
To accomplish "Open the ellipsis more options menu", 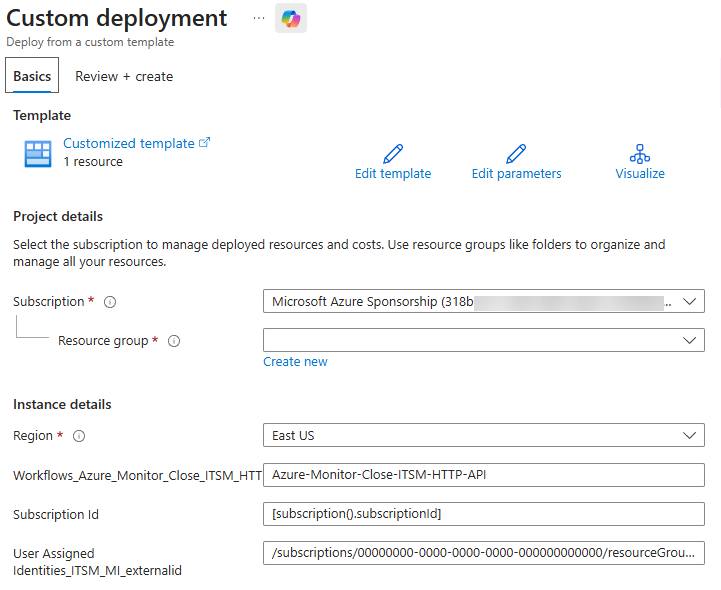I will (259, 18).
